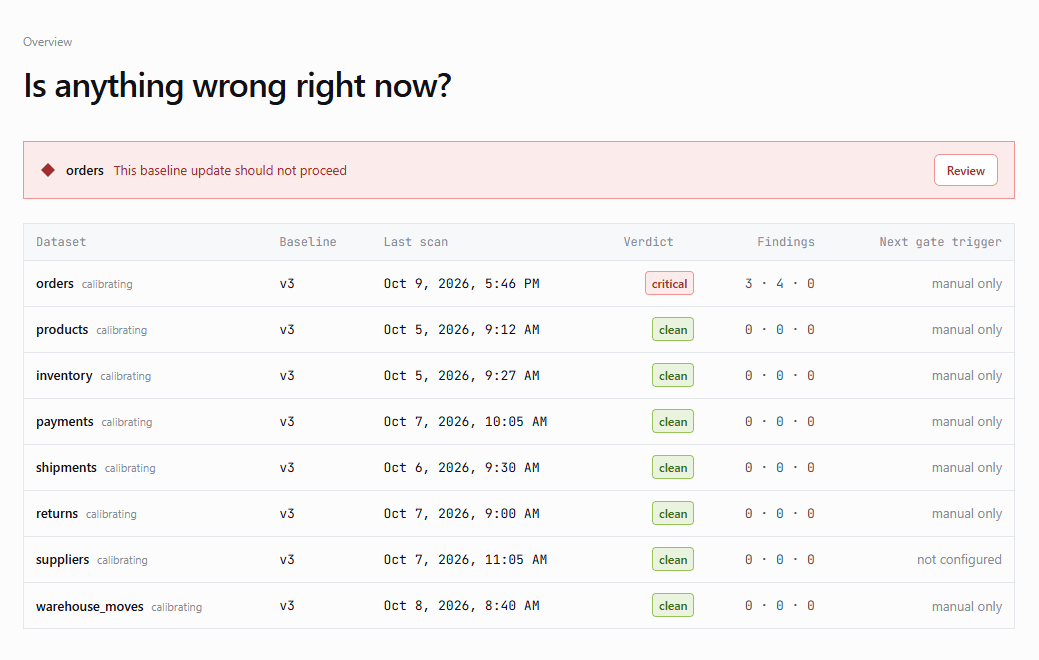Click the clean badge for payments
Viewport: 1039px width, 660px height.
673,421
